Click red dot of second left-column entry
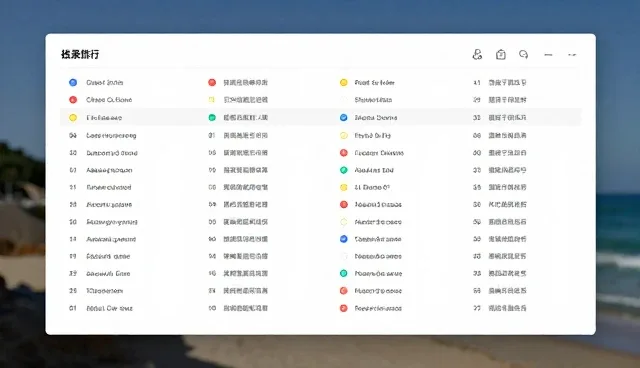640x368 pixels. tap(73, 100)
